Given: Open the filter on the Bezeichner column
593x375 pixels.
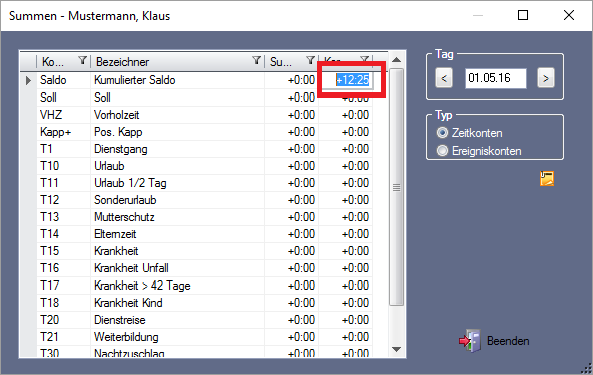Looking at the screenshot, I should pos(256,60).
